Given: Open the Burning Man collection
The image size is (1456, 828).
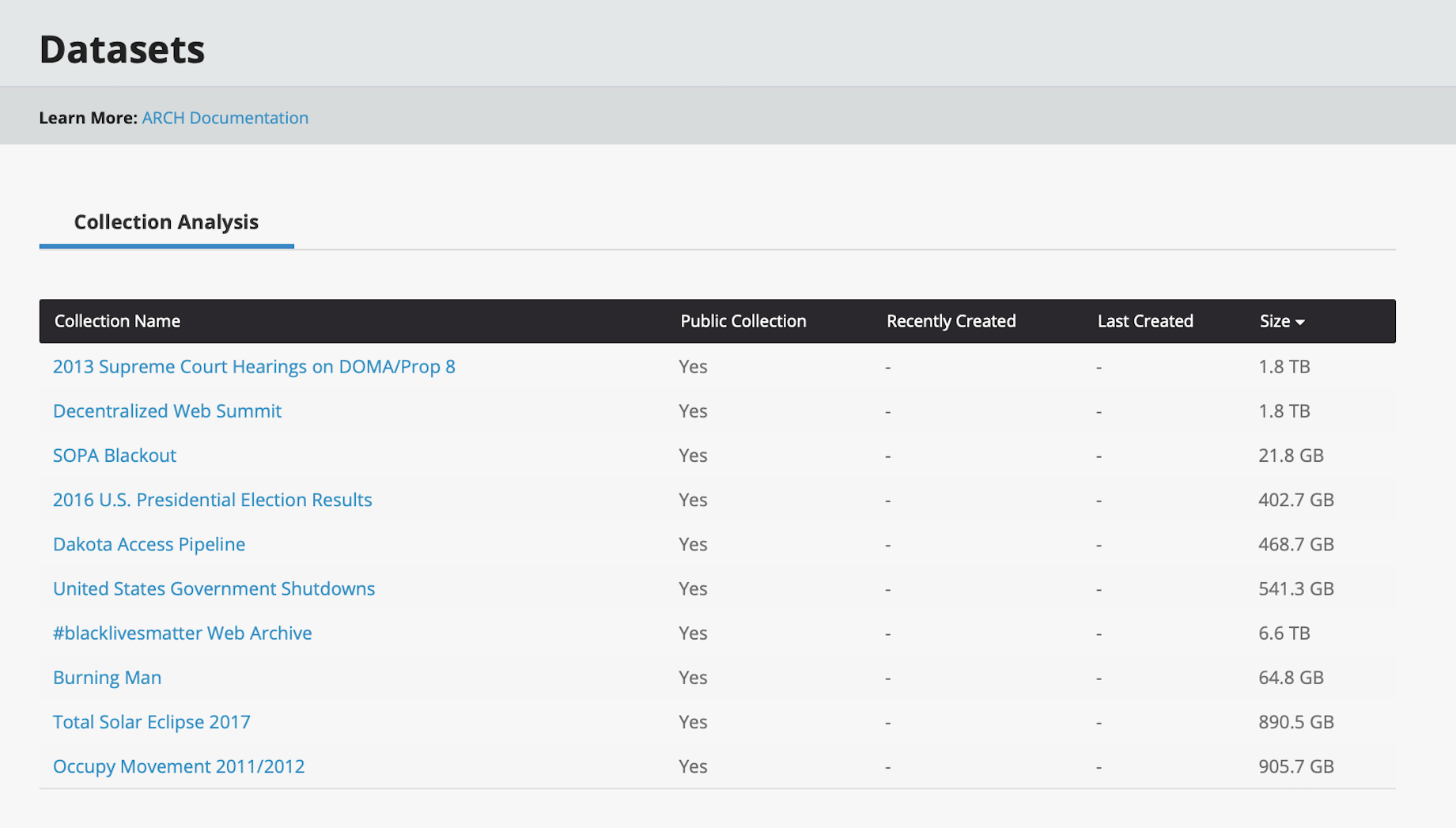Looking at the screenshot, I should pos(107,678).
